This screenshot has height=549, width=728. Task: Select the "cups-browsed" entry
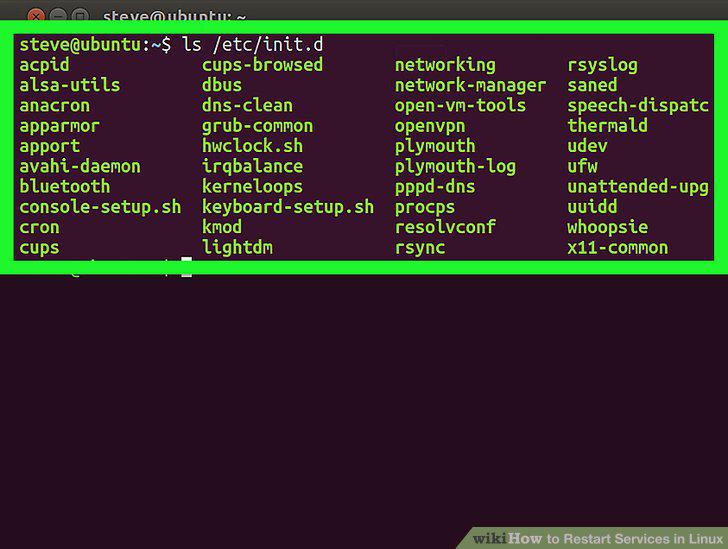click(x=262, y=65)
